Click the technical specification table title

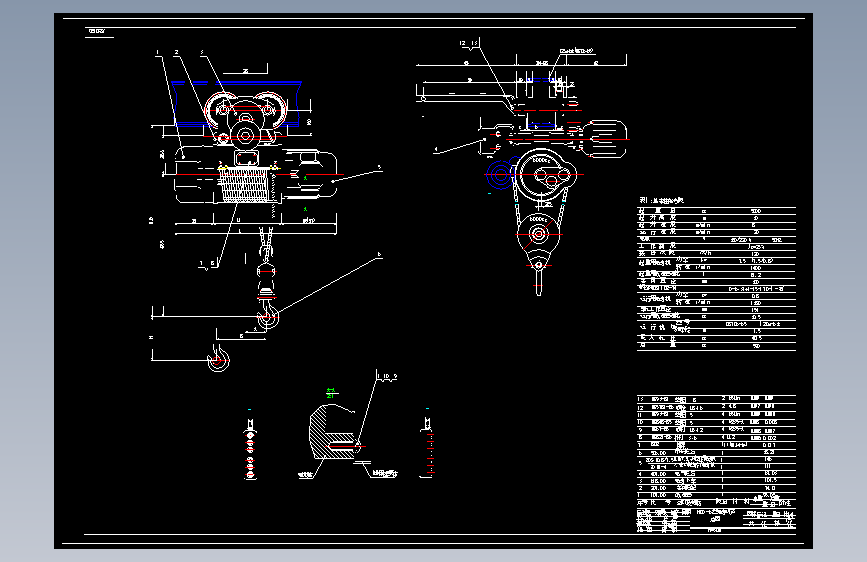click(661, 200)
